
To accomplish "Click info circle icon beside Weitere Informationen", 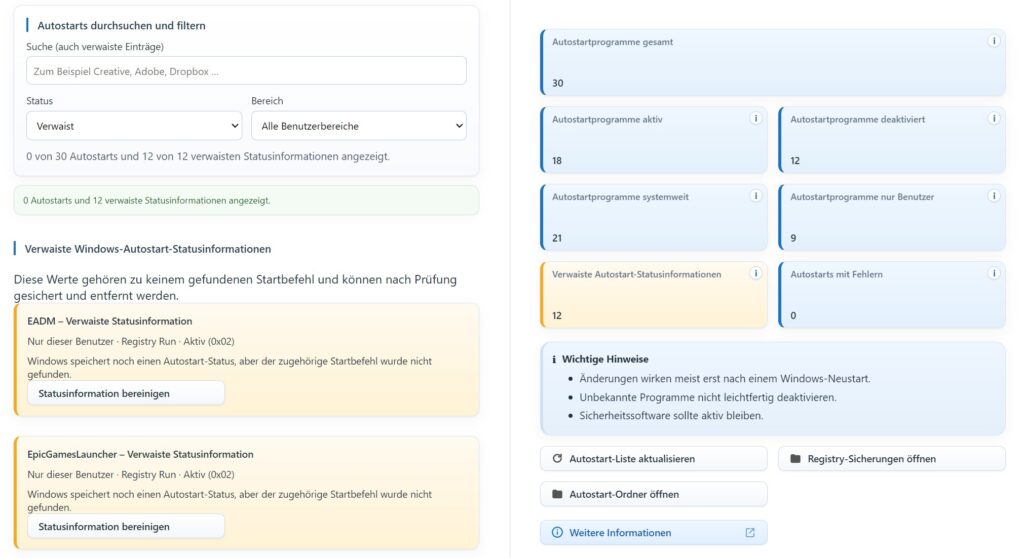I will click(x=557, y=533).
